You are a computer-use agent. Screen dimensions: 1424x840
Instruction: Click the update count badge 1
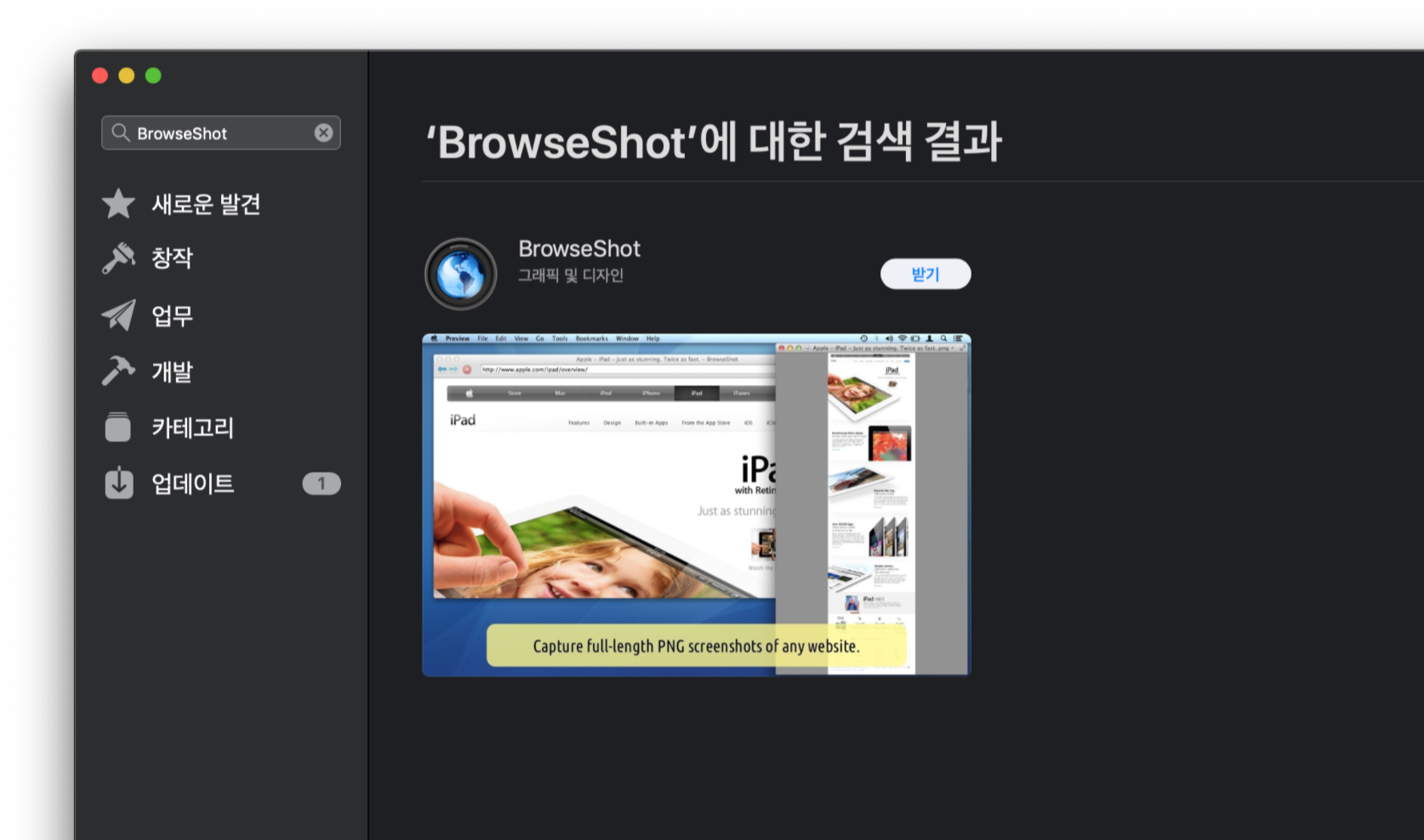(322, 483)
